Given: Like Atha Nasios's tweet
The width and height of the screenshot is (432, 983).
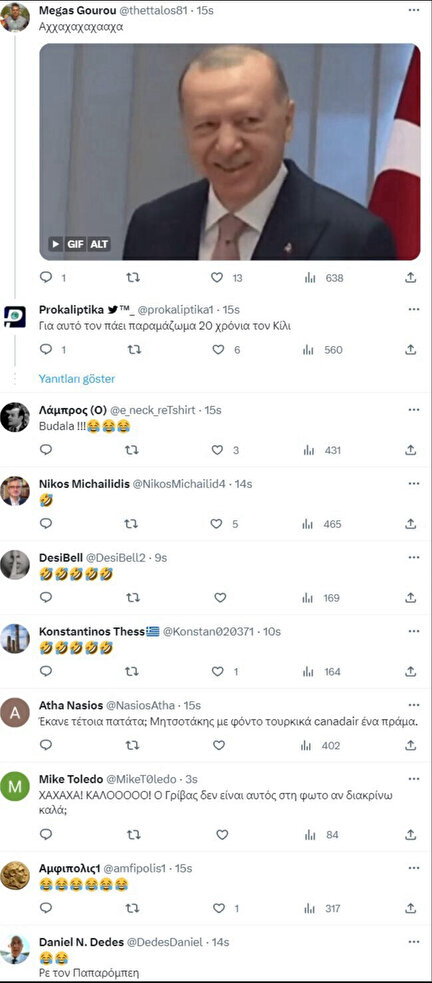Looking at the screenshot, I should (x=219, y=745).
